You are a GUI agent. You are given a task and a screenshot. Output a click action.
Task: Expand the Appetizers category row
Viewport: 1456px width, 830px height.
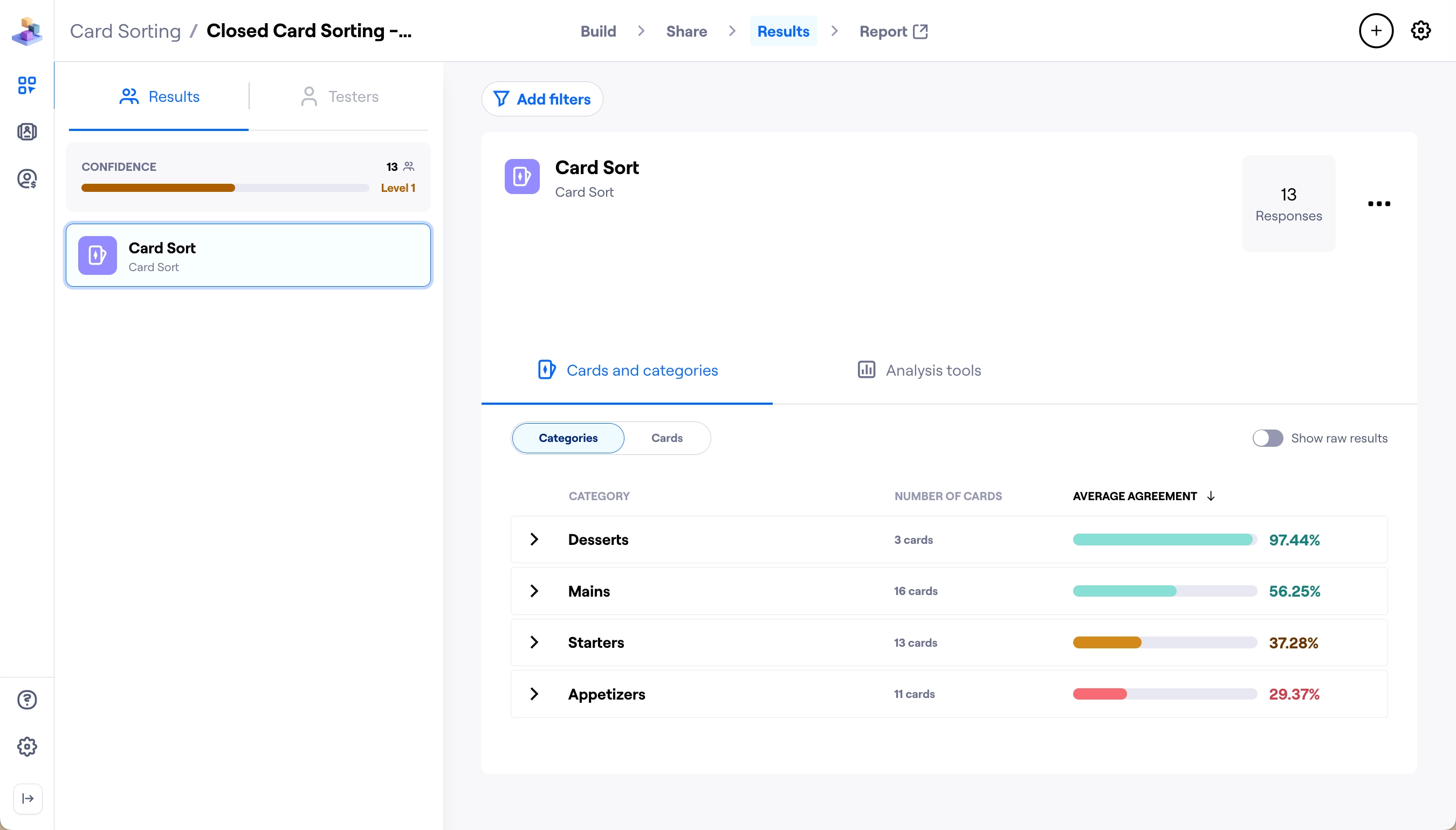click(534, 694)
